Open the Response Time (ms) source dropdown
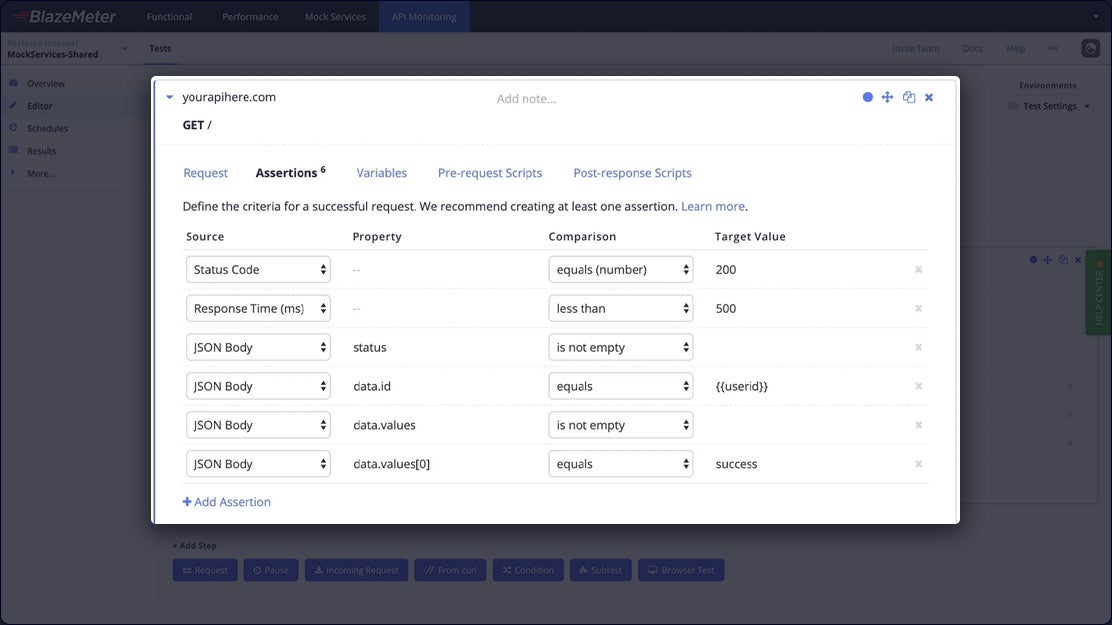 click(x=258, y=309)
